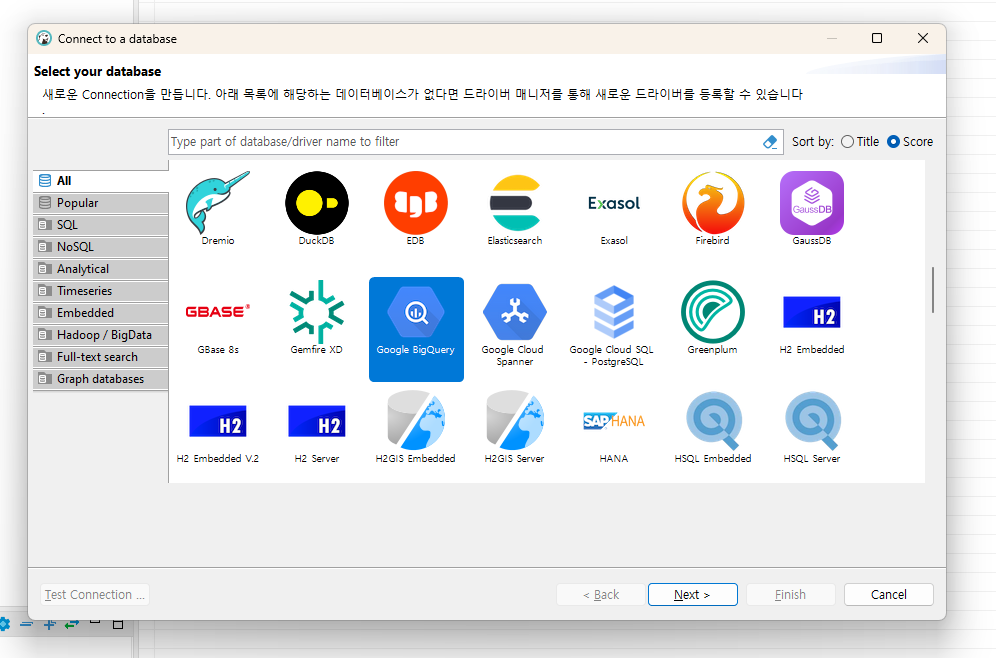996x658 pixels.
Task: Select the Firebird database icon
Action: tap(713, 203)
